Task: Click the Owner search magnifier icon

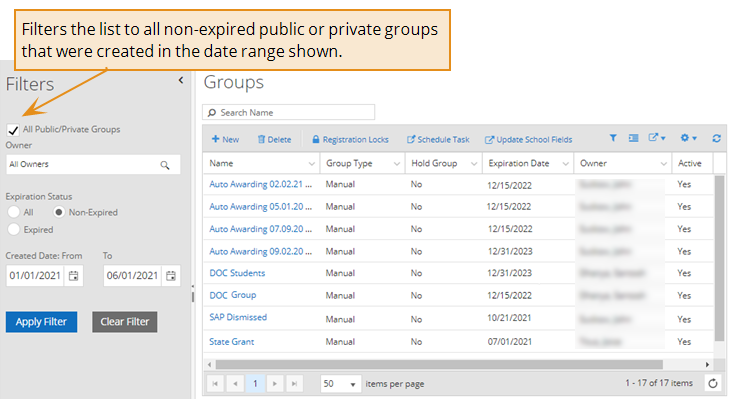Action: click(x=165, y=165)
